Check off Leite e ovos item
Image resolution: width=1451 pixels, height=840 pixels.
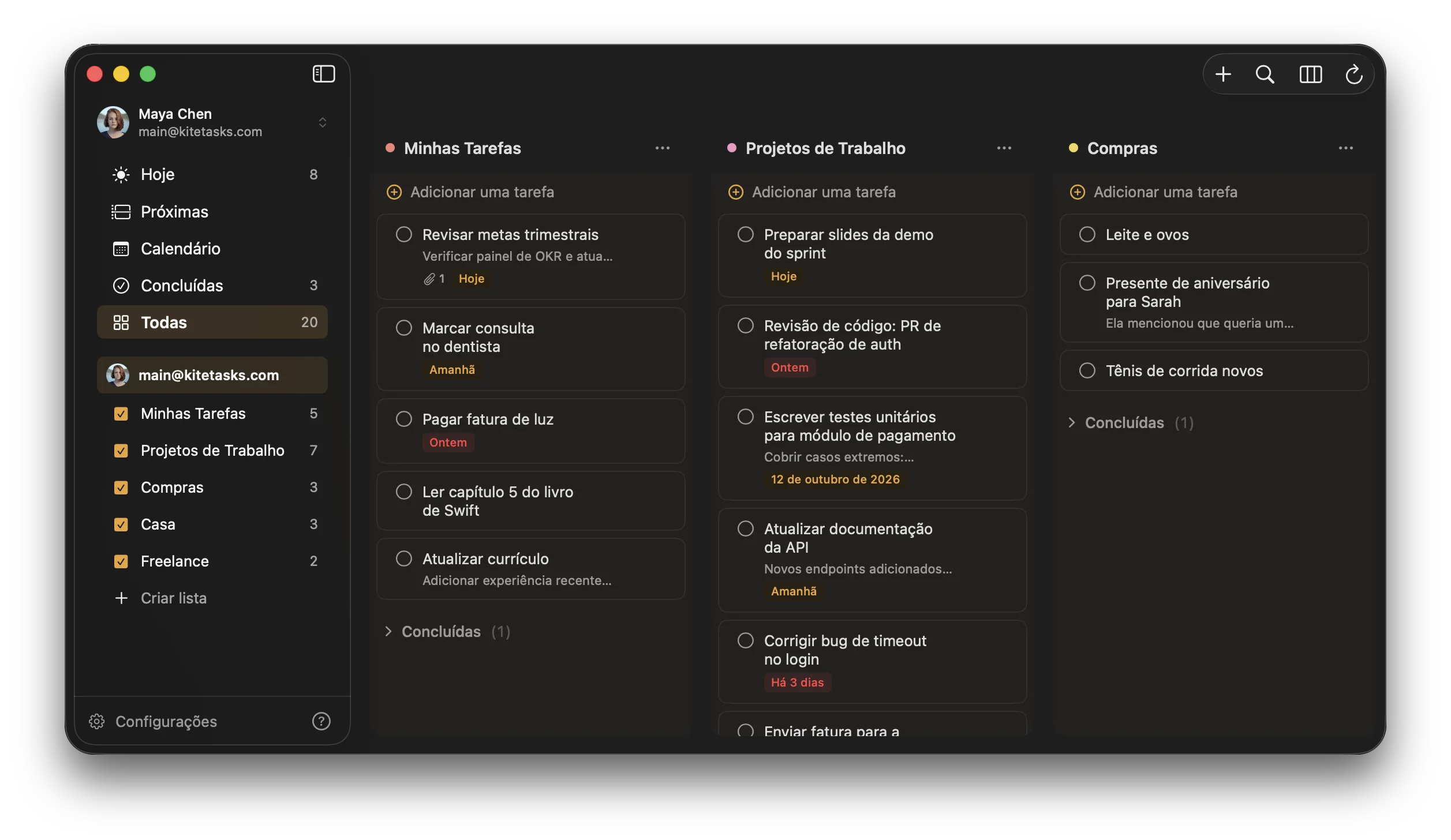click(1087, 234)
